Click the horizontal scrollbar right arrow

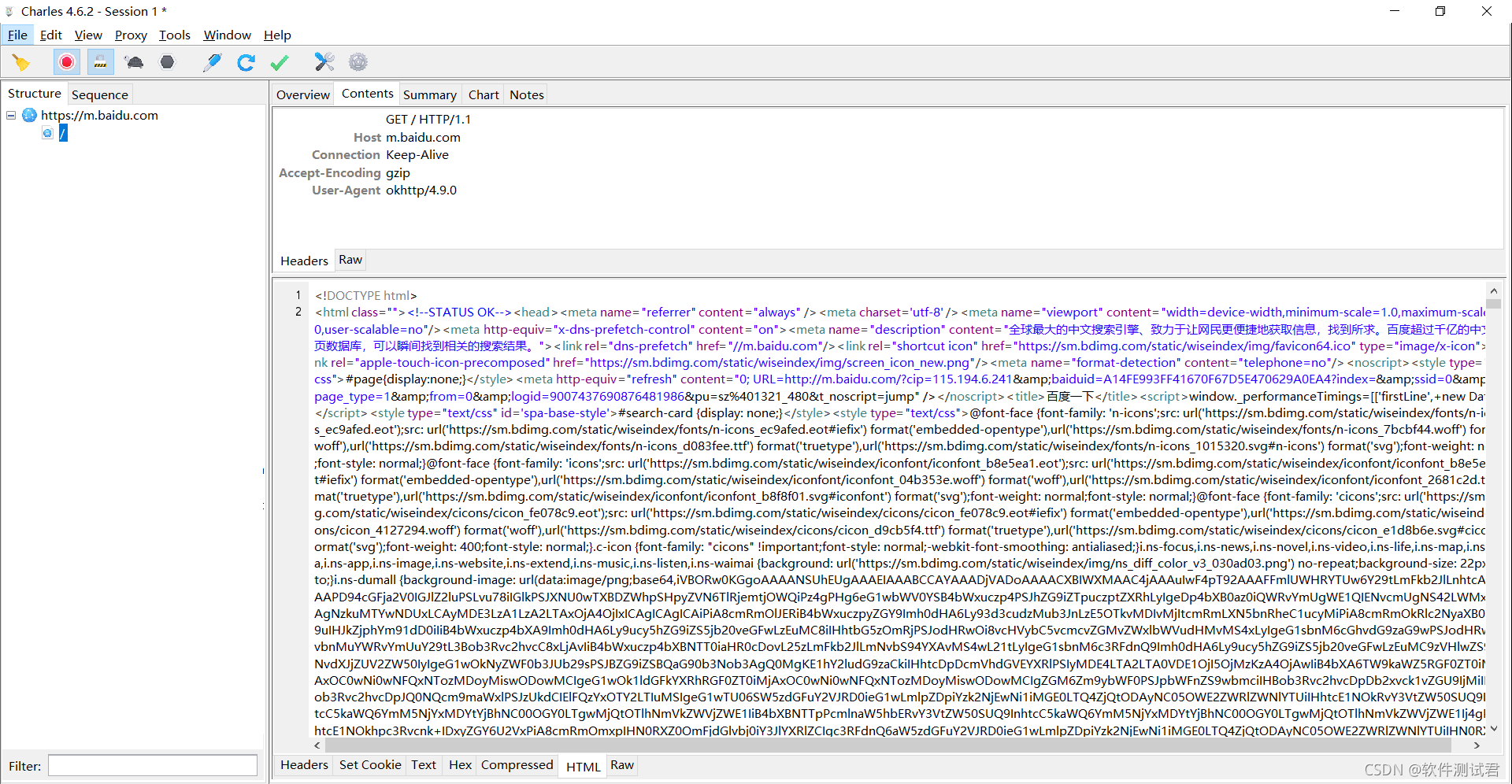coord(1477,745)
